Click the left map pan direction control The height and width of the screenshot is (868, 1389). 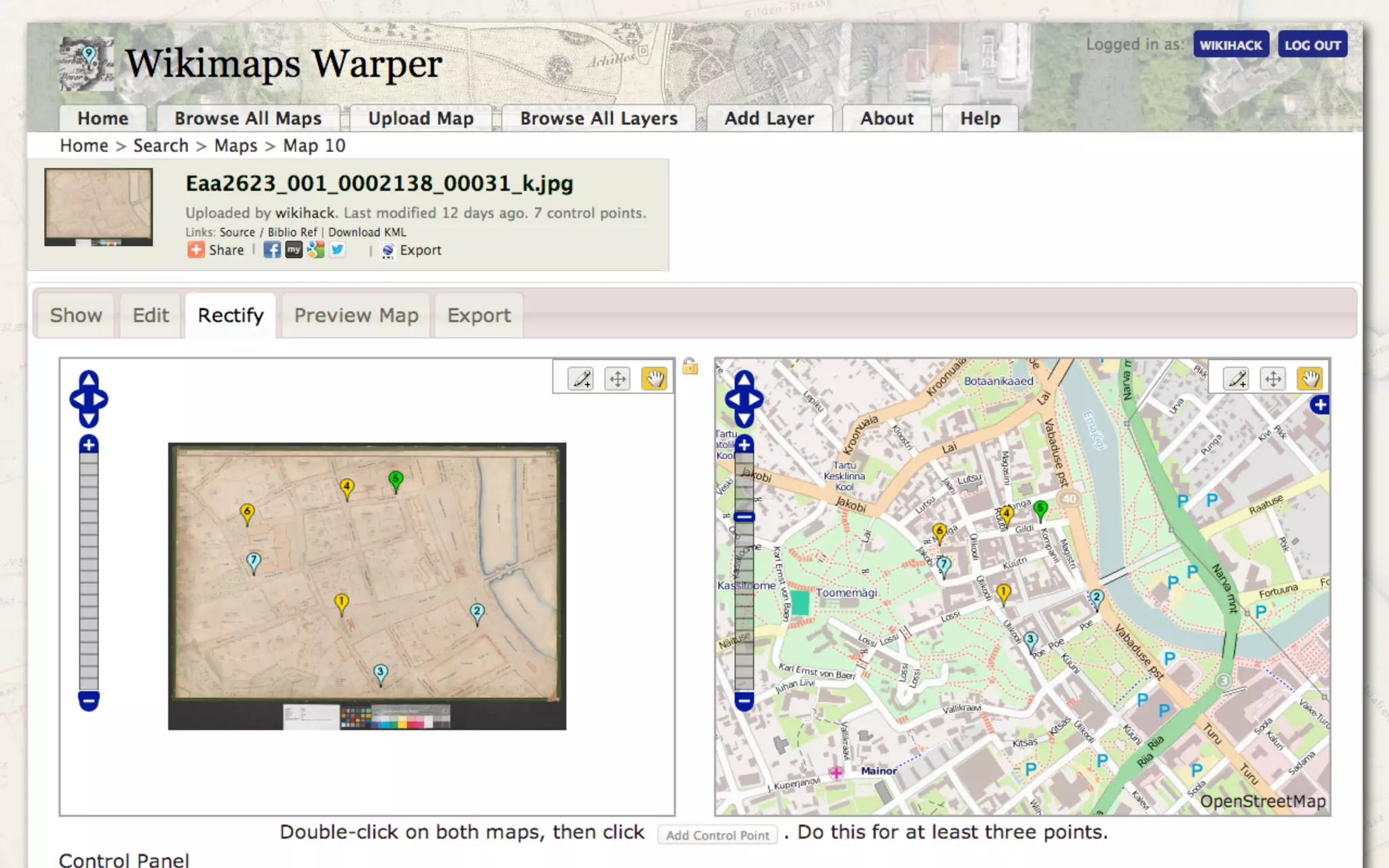89,399
